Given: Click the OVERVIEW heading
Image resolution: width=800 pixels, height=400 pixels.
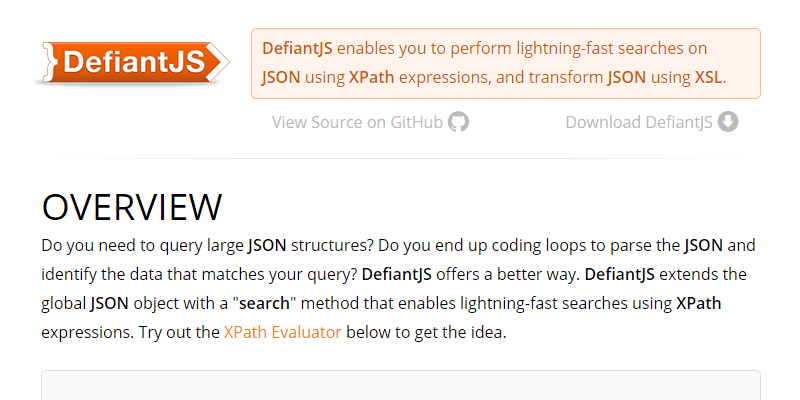Looking at the screenshot, I should click(x=131, y=207).
